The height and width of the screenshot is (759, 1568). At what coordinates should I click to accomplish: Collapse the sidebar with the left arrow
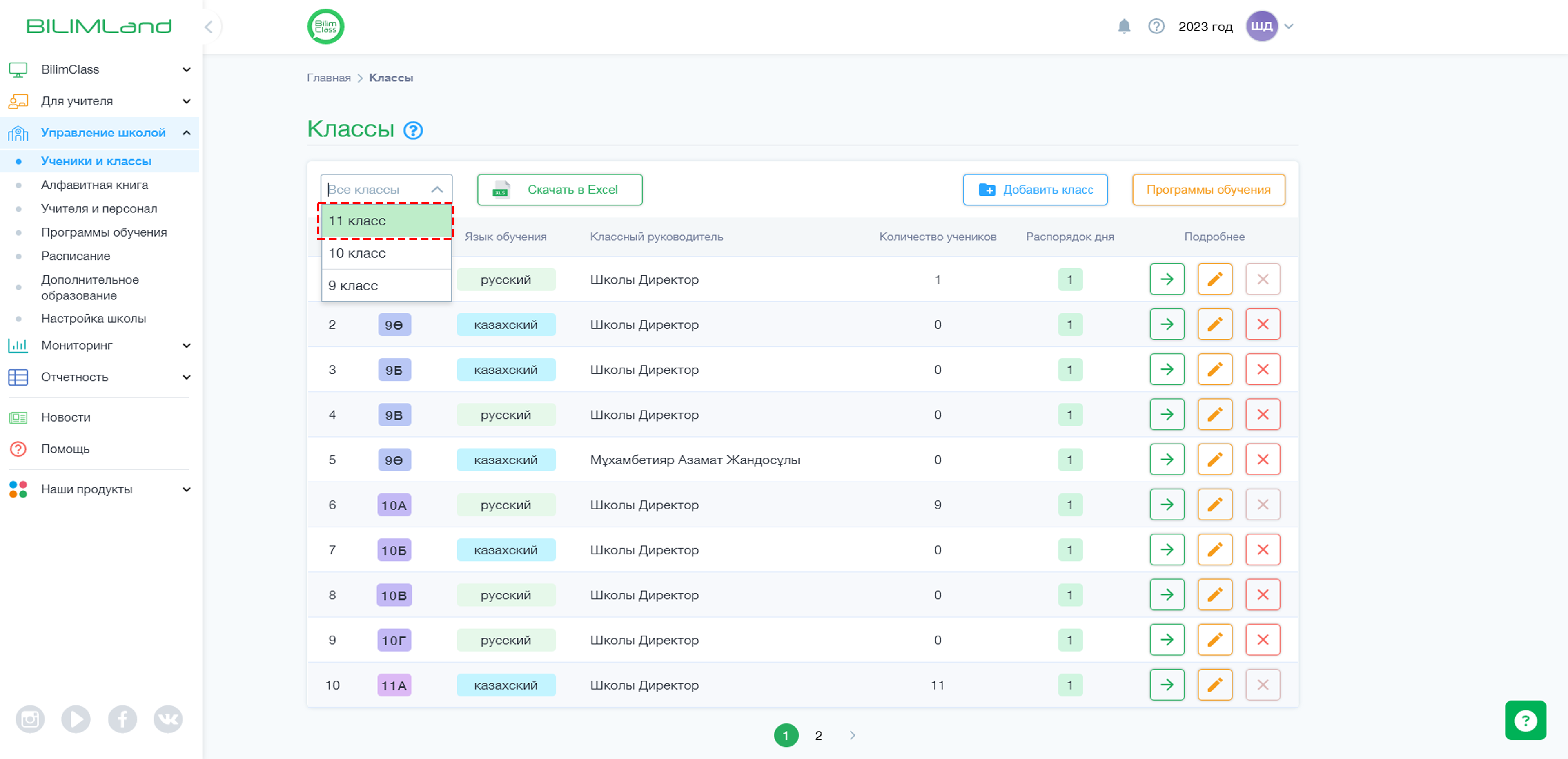[208, 26]
